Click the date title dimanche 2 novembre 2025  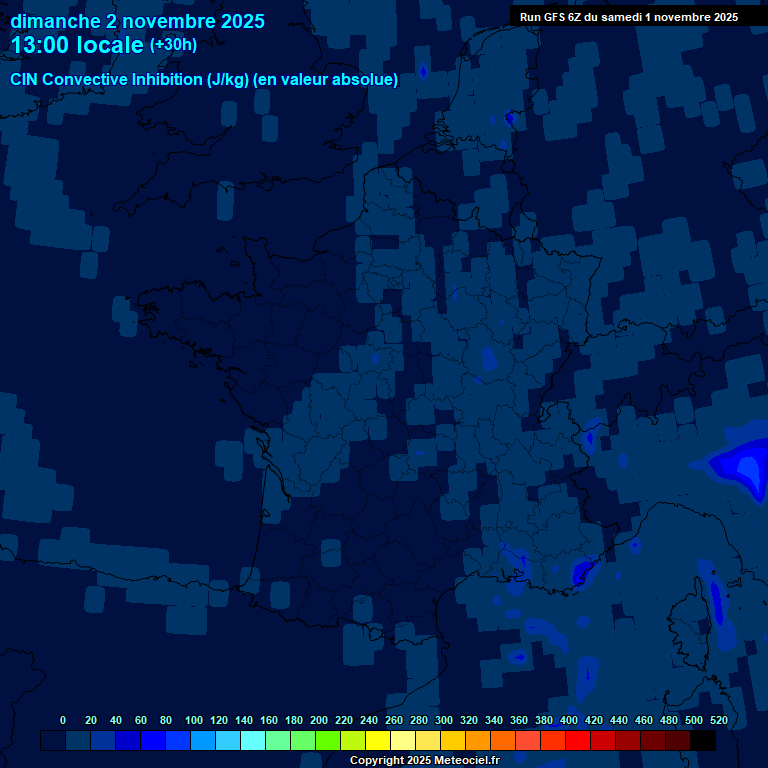click(137, 21)
